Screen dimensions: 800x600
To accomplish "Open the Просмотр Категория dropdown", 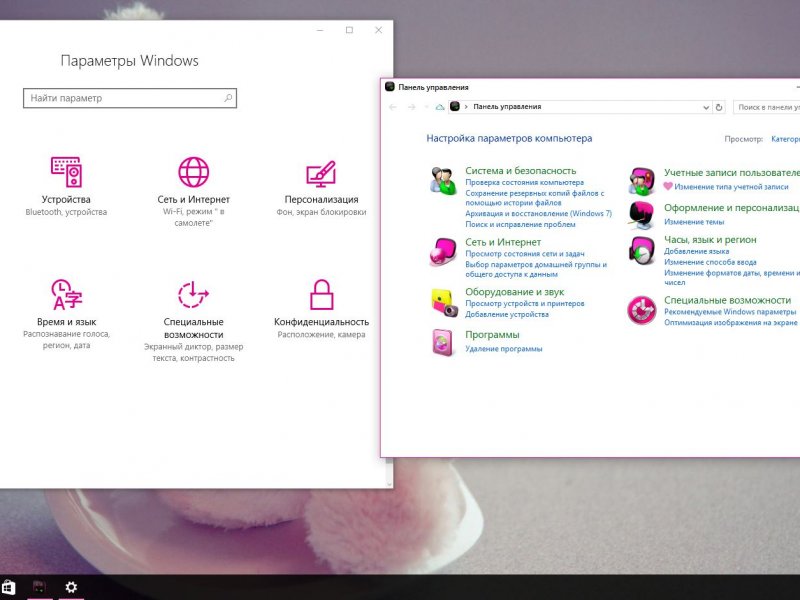I will (785, 139).
